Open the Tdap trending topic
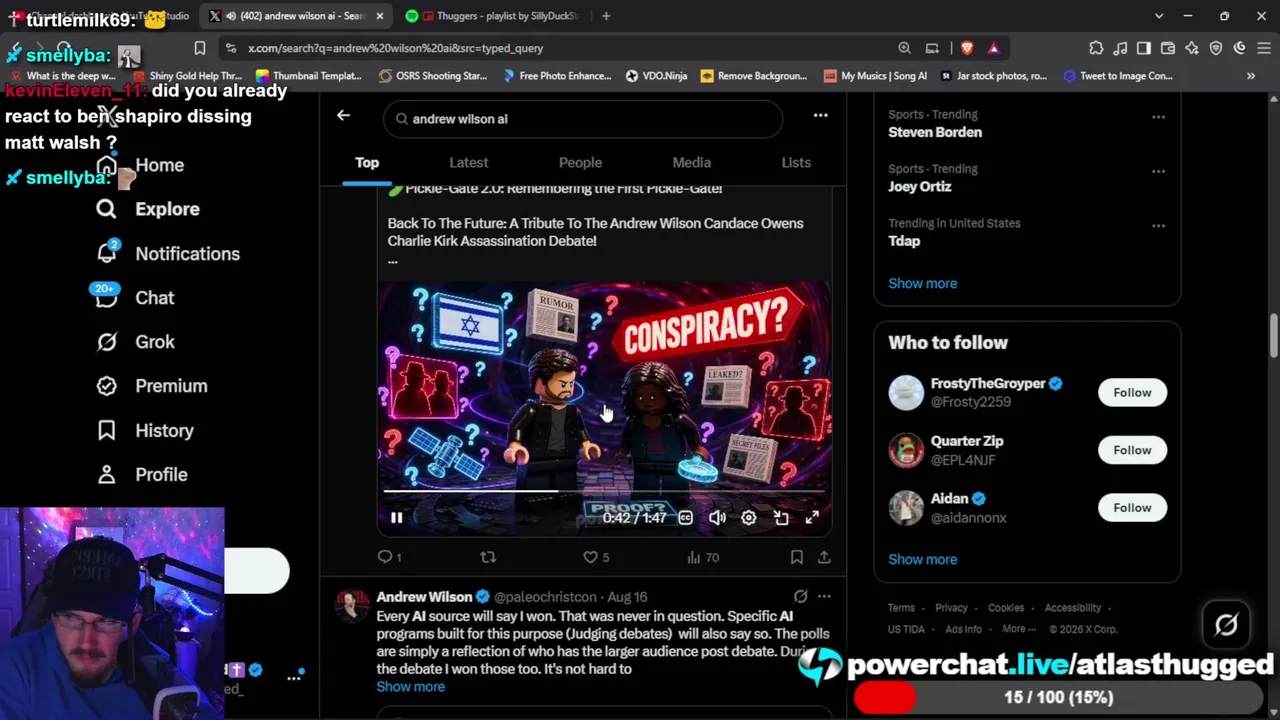The image size is (1280, 720). [x=904, y=241]
